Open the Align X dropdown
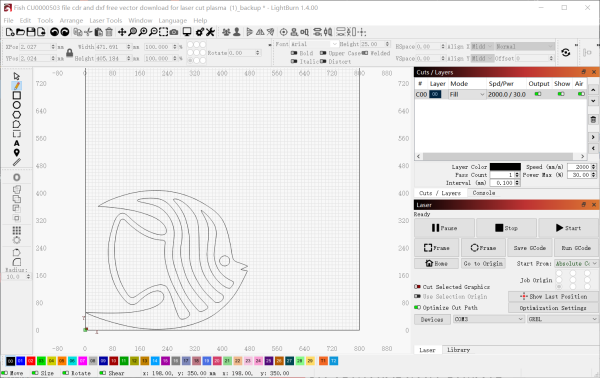This screenshot has height=378, width=600. tap(482, 46)
